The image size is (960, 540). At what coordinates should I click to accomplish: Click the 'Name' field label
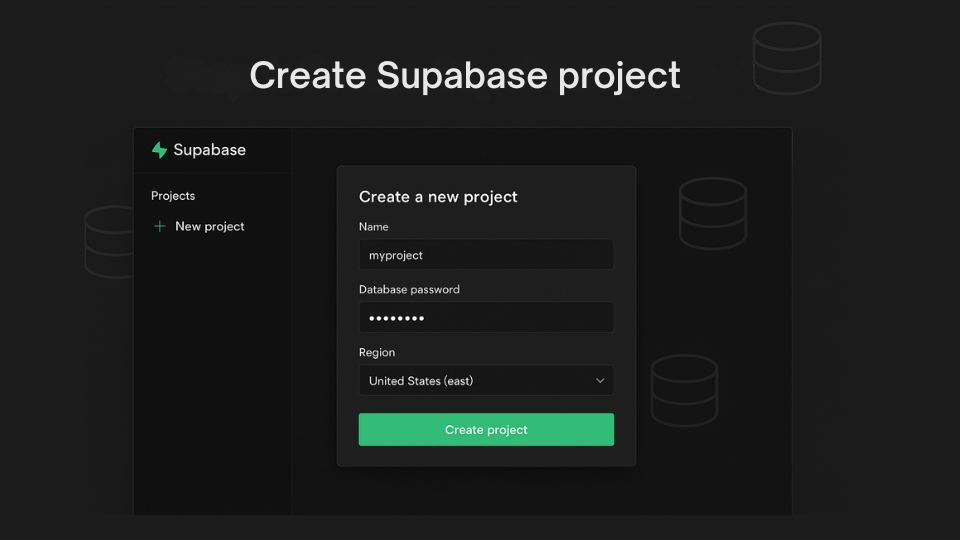tap(373, 227)
